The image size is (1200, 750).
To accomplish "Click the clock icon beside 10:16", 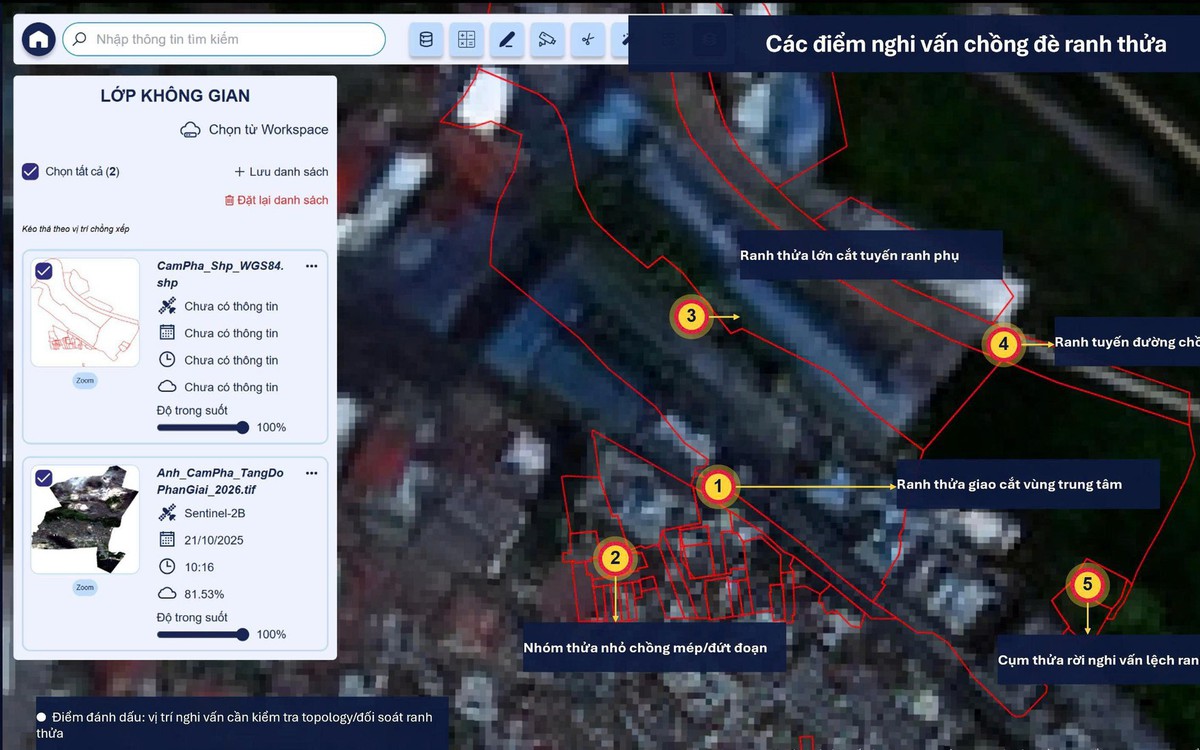I will 167,567.
